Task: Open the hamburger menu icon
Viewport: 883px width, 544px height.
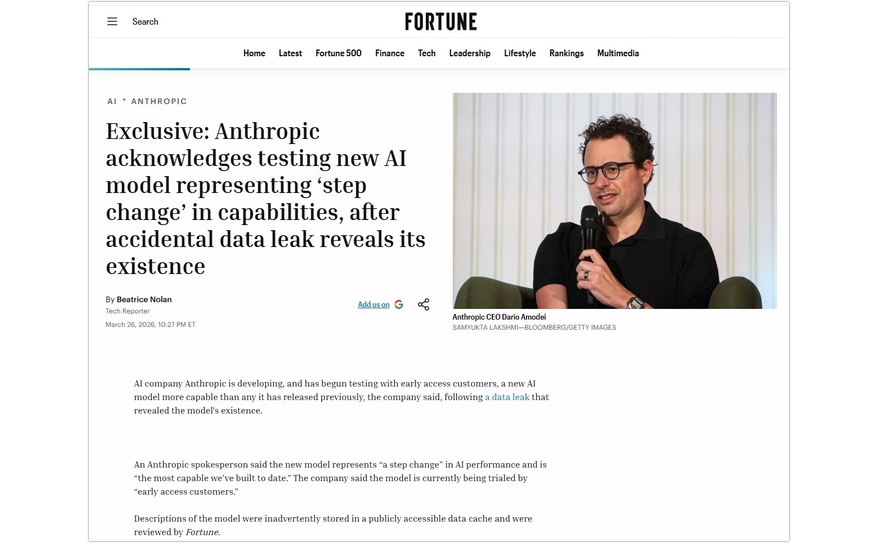Action: click(x=112, y=21)
